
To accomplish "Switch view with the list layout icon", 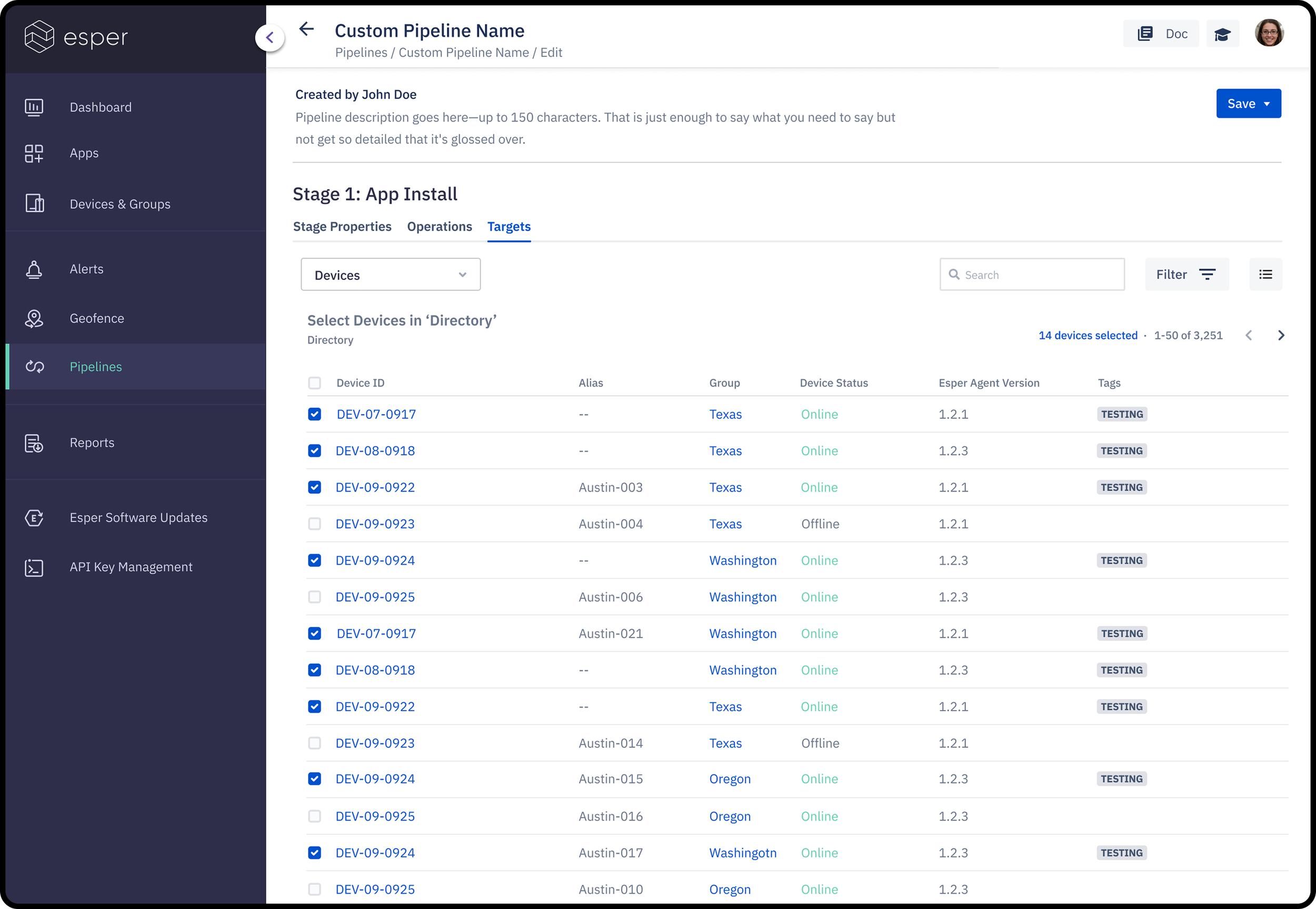I will pyautogui.click(x=1265, y=275).
